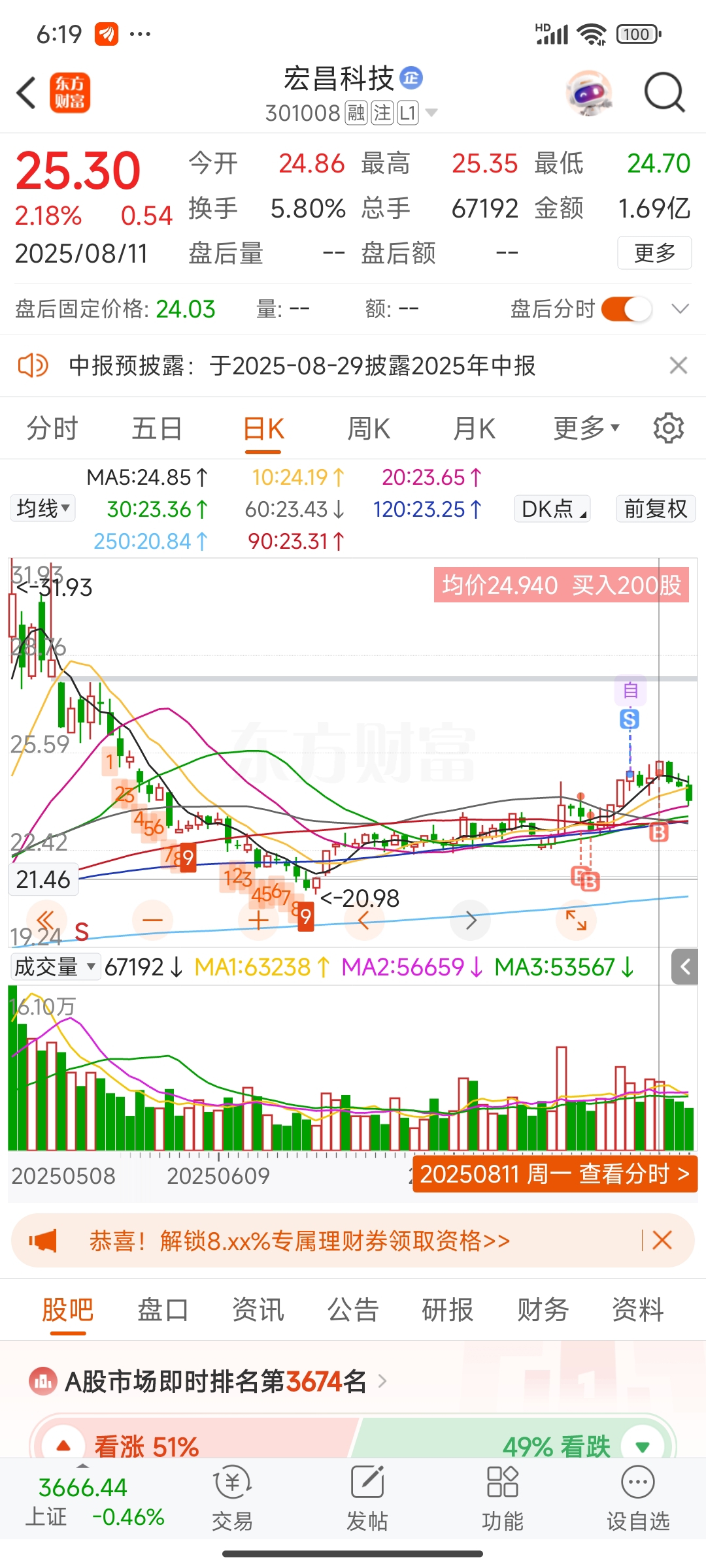Close the 理财券 promo banner
This screenshot has height=1568, width=706.
(x=662, y=1240)
